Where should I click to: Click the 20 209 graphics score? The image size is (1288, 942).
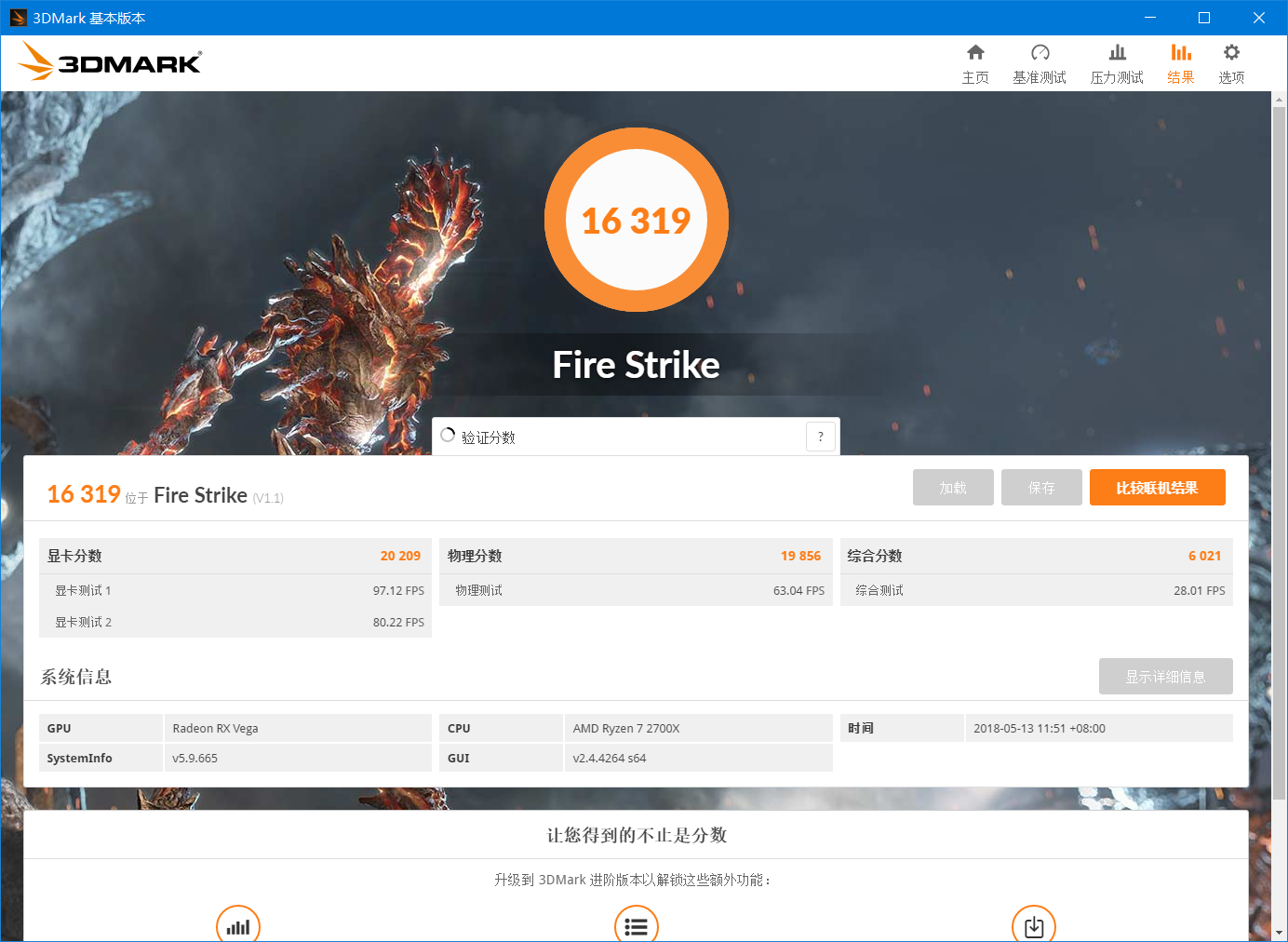point(400,556)
